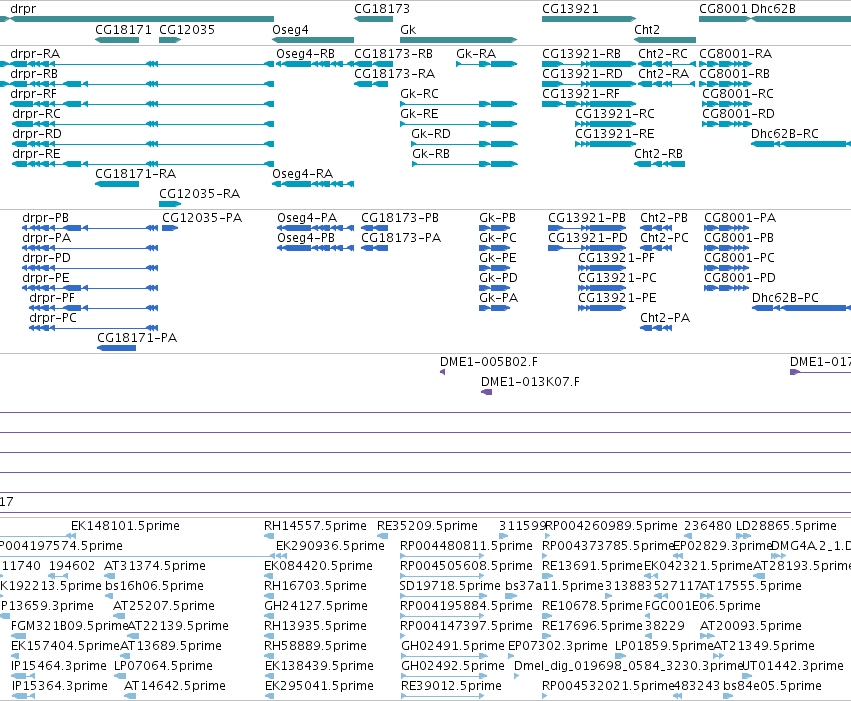
Task: Click transcript drpr-RE
Action: click(x=36, y=155)
